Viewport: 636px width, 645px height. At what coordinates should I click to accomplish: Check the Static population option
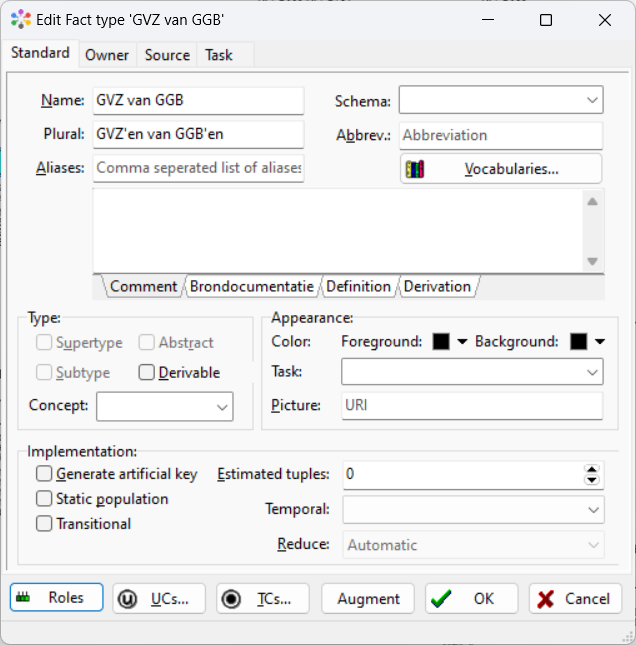tap(44, 499)
